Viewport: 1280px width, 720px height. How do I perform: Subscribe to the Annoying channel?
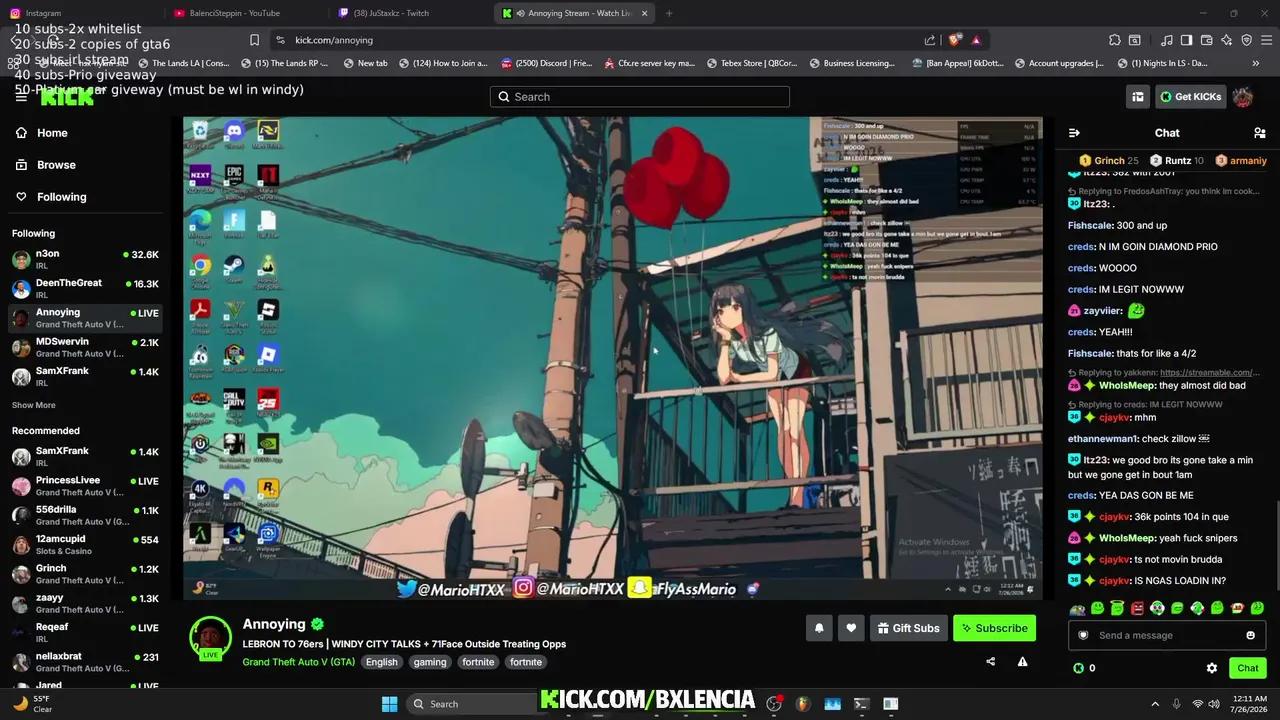pos(994,628)
